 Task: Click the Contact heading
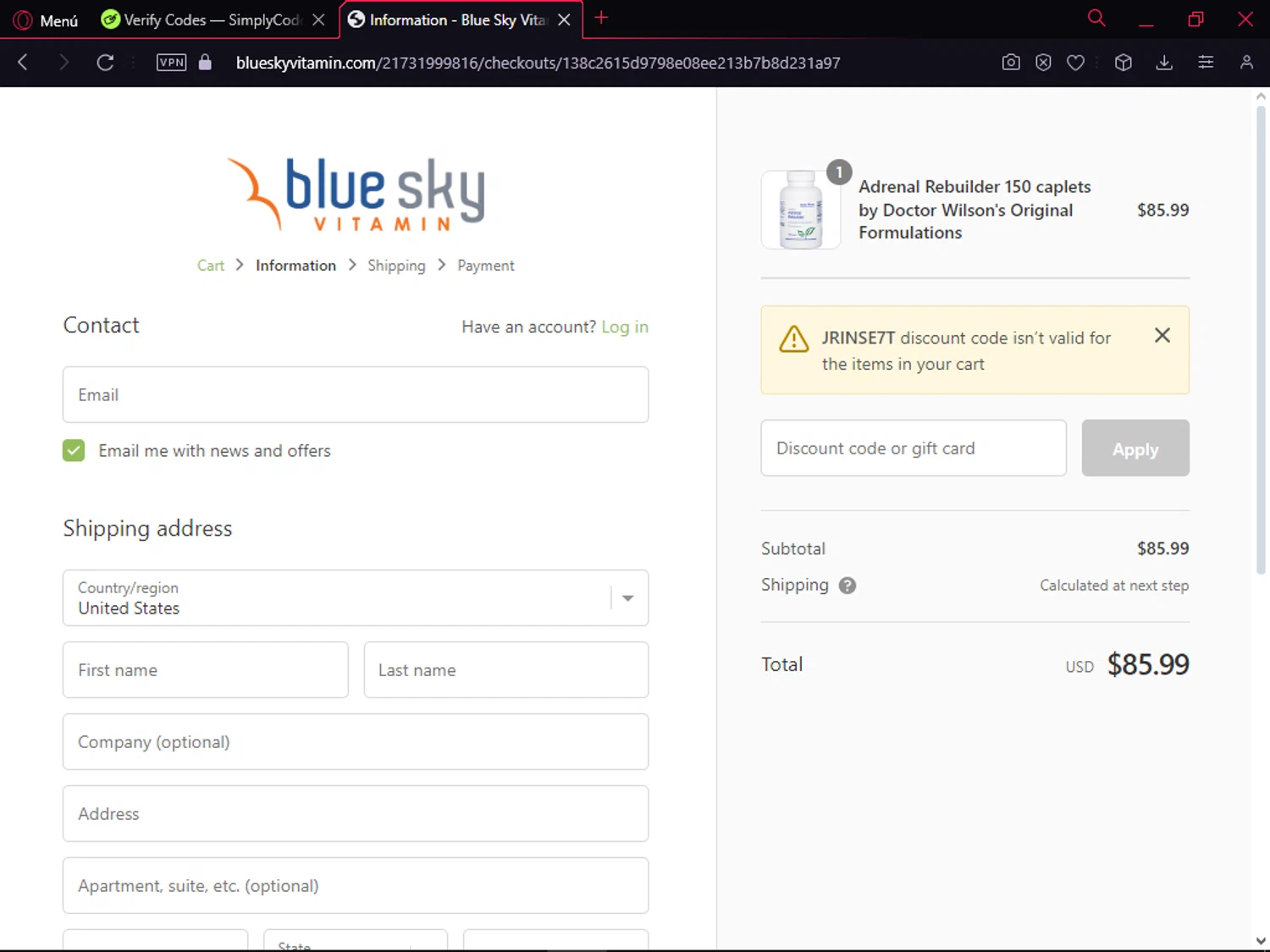(x=101, y=325)
